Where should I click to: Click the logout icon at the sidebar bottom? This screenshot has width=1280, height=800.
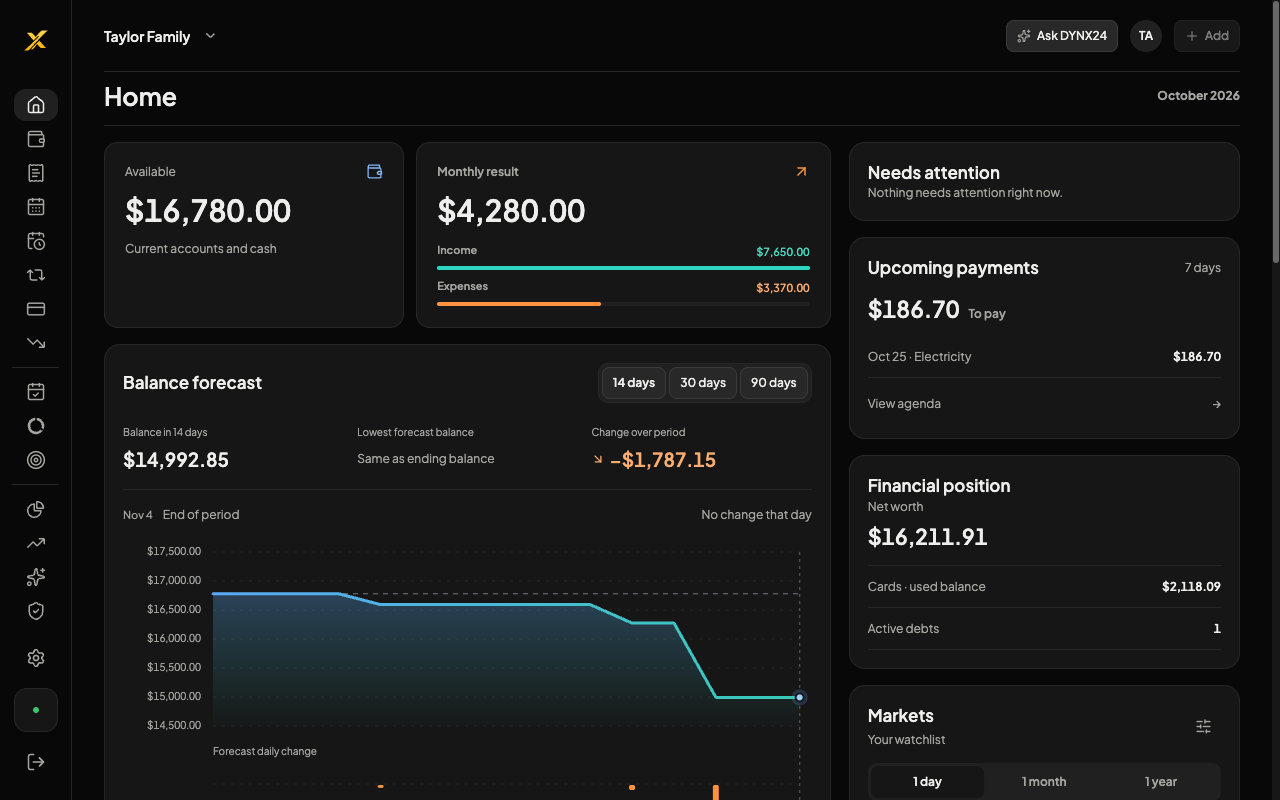(36, 762)
